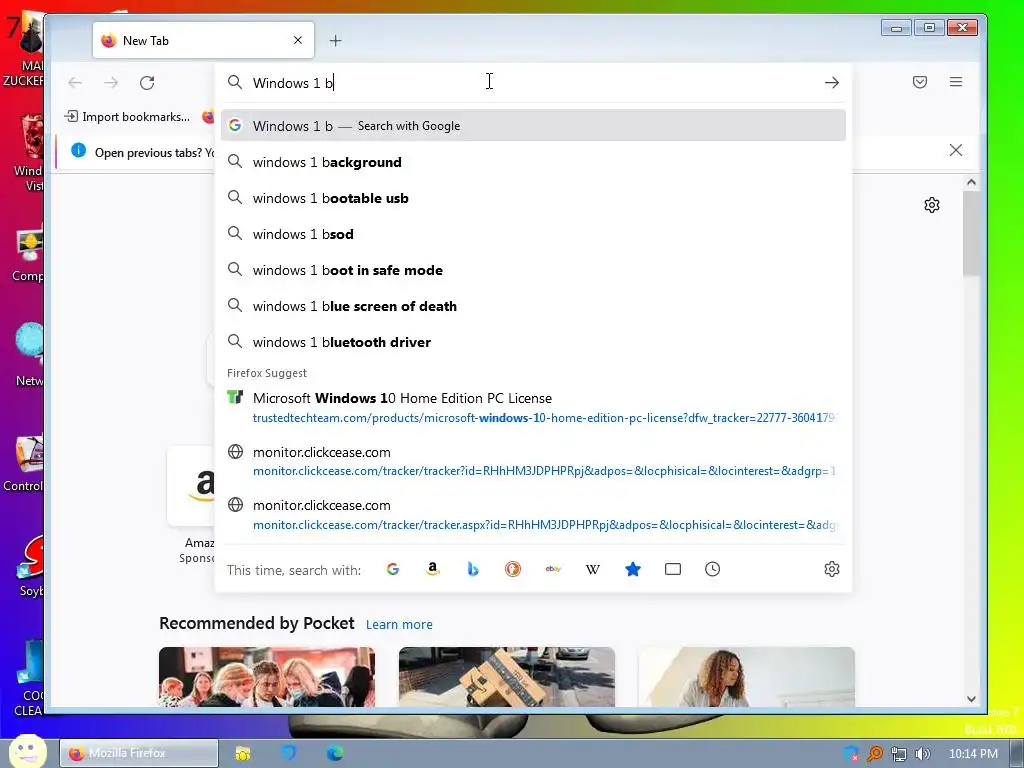
Task: Open Microsoft Edge icon in taskbar
Action: click(335, 753)
